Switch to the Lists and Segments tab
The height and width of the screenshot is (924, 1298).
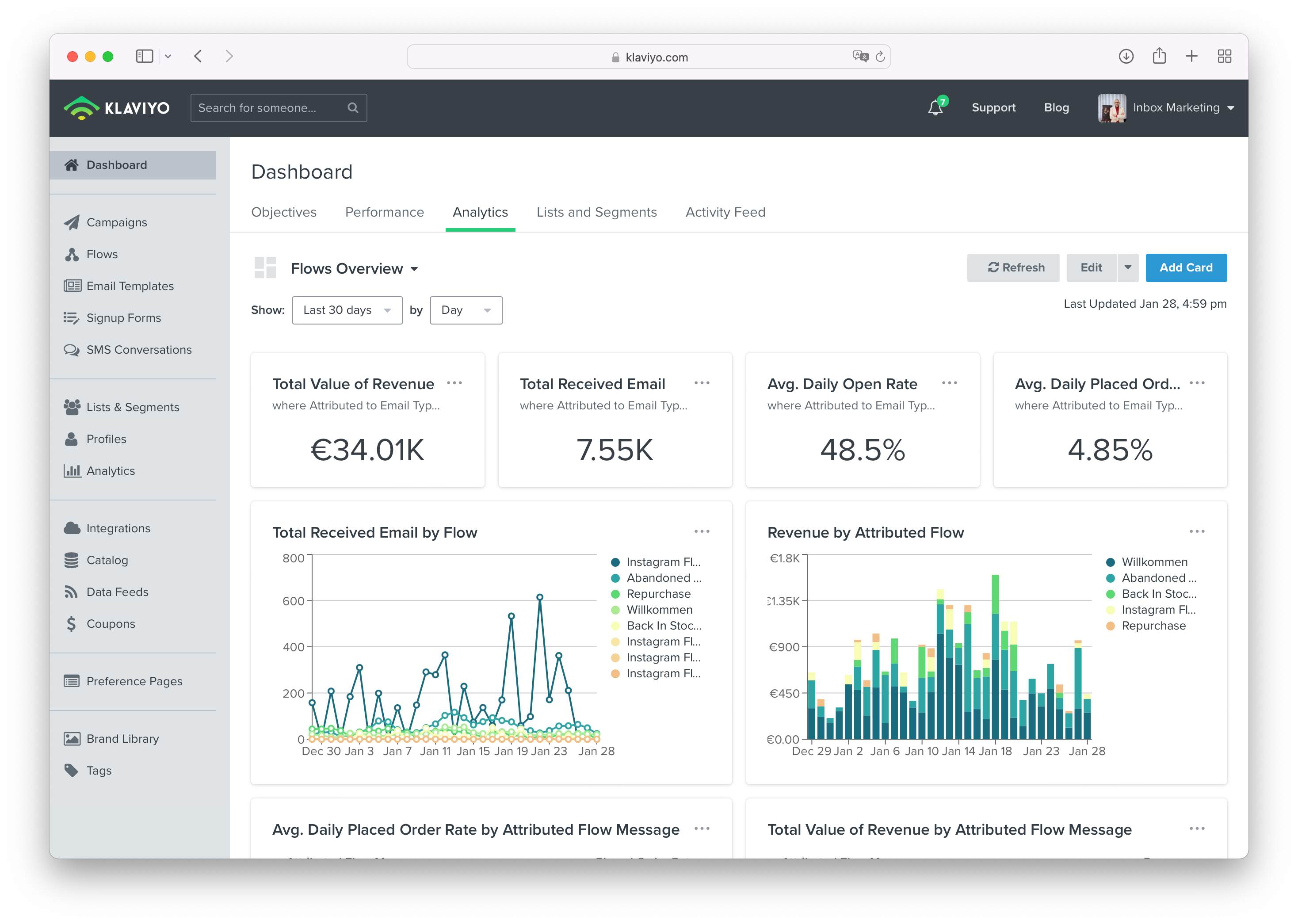tap(596, 212)
